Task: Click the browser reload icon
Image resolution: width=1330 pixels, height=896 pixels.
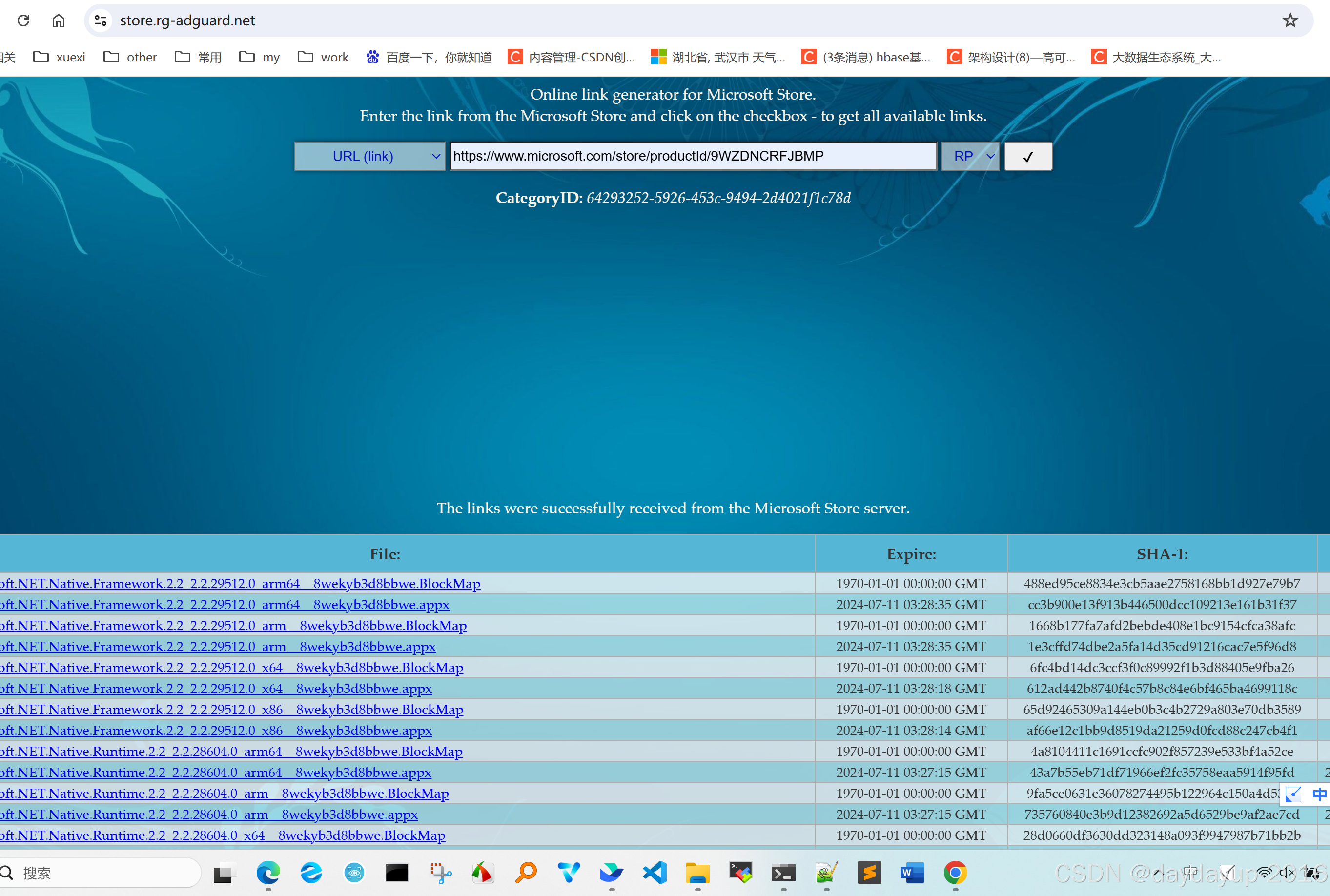Action: [23, 20]
